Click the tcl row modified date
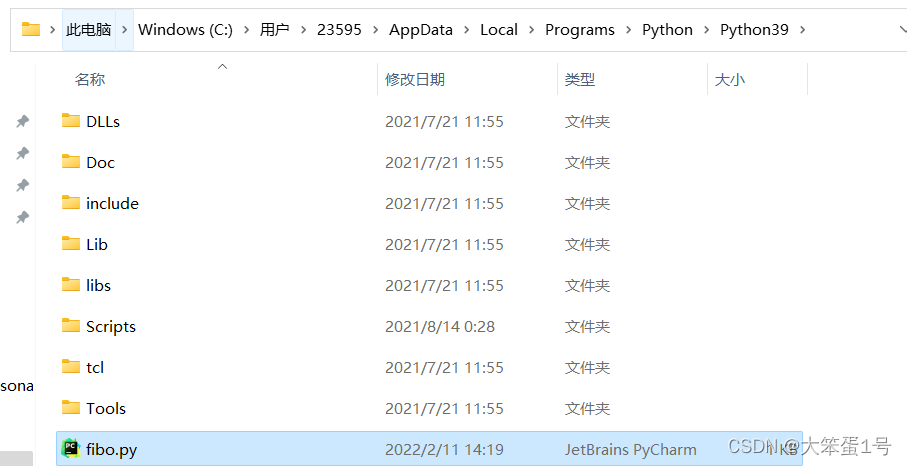The width and height of the screenshot is (907, 466). coord(444,368)
